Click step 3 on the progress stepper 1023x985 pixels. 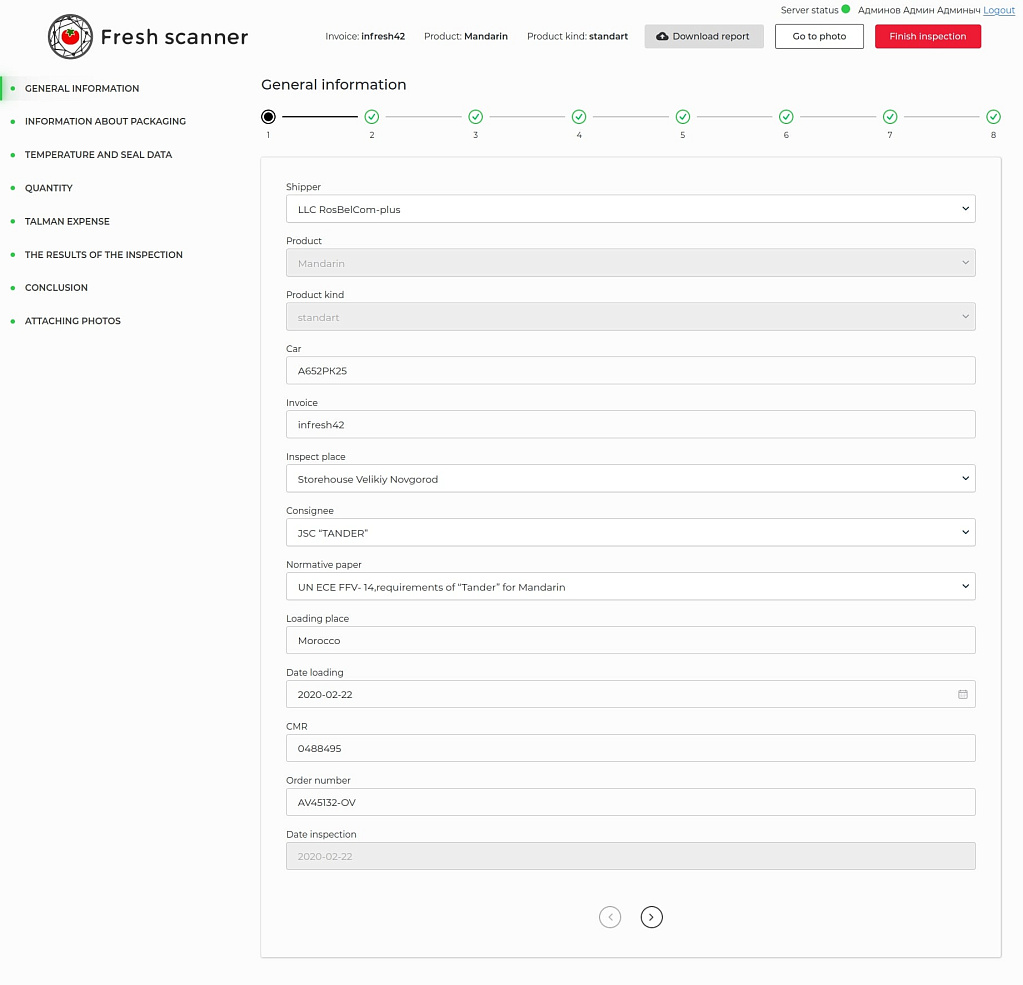[475, 117]
